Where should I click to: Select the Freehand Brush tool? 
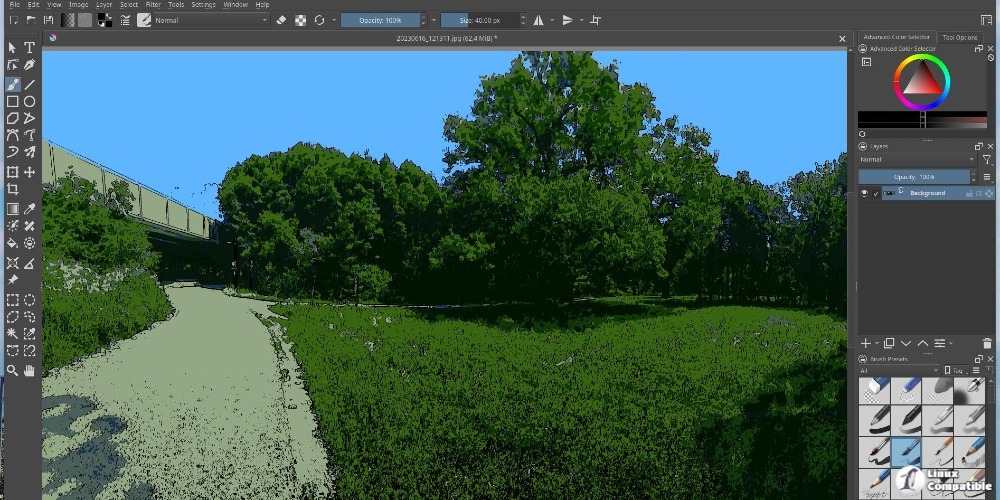point(13,84)
